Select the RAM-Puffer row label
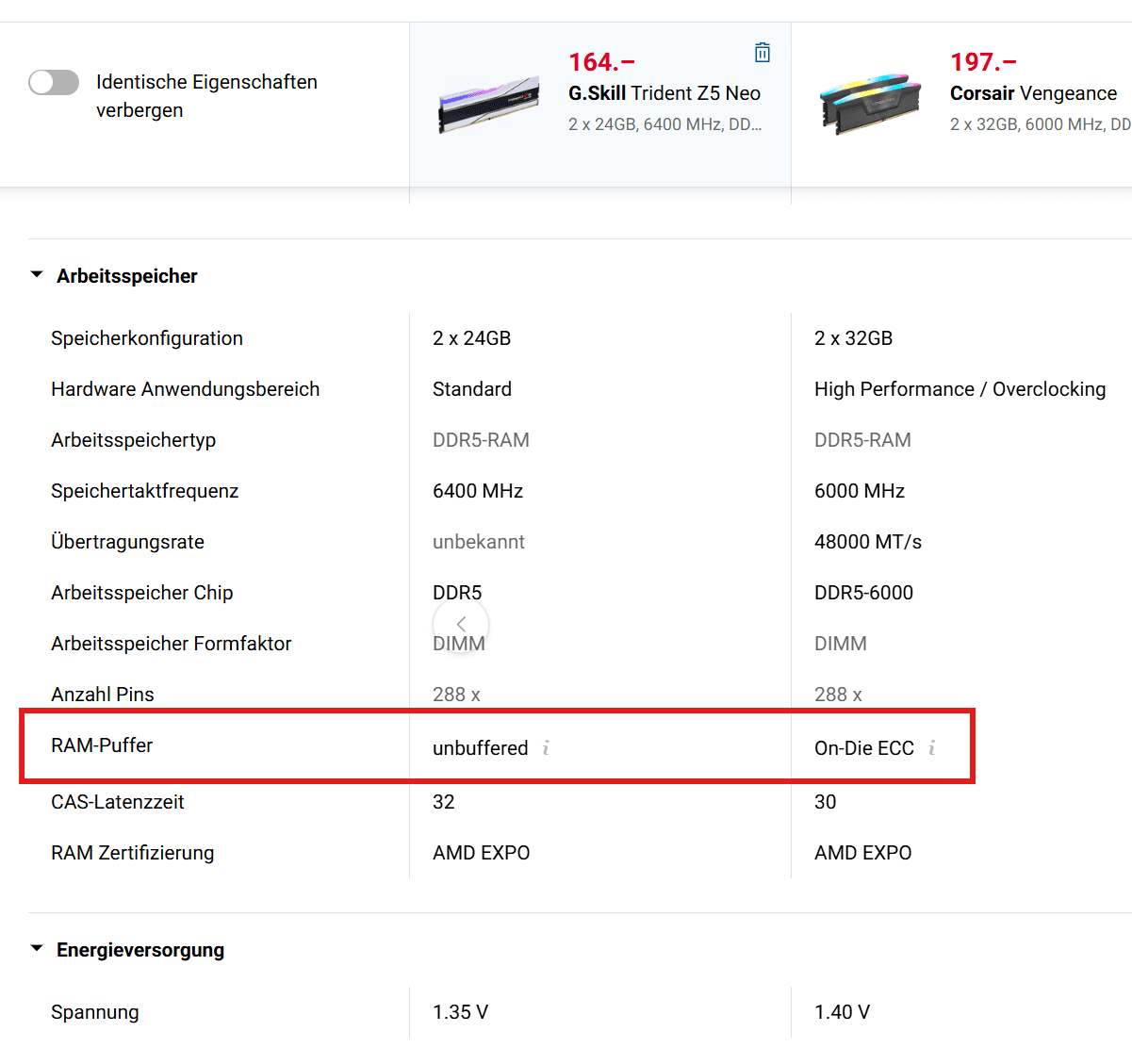 pyautogui.click(x=102, y=745)
